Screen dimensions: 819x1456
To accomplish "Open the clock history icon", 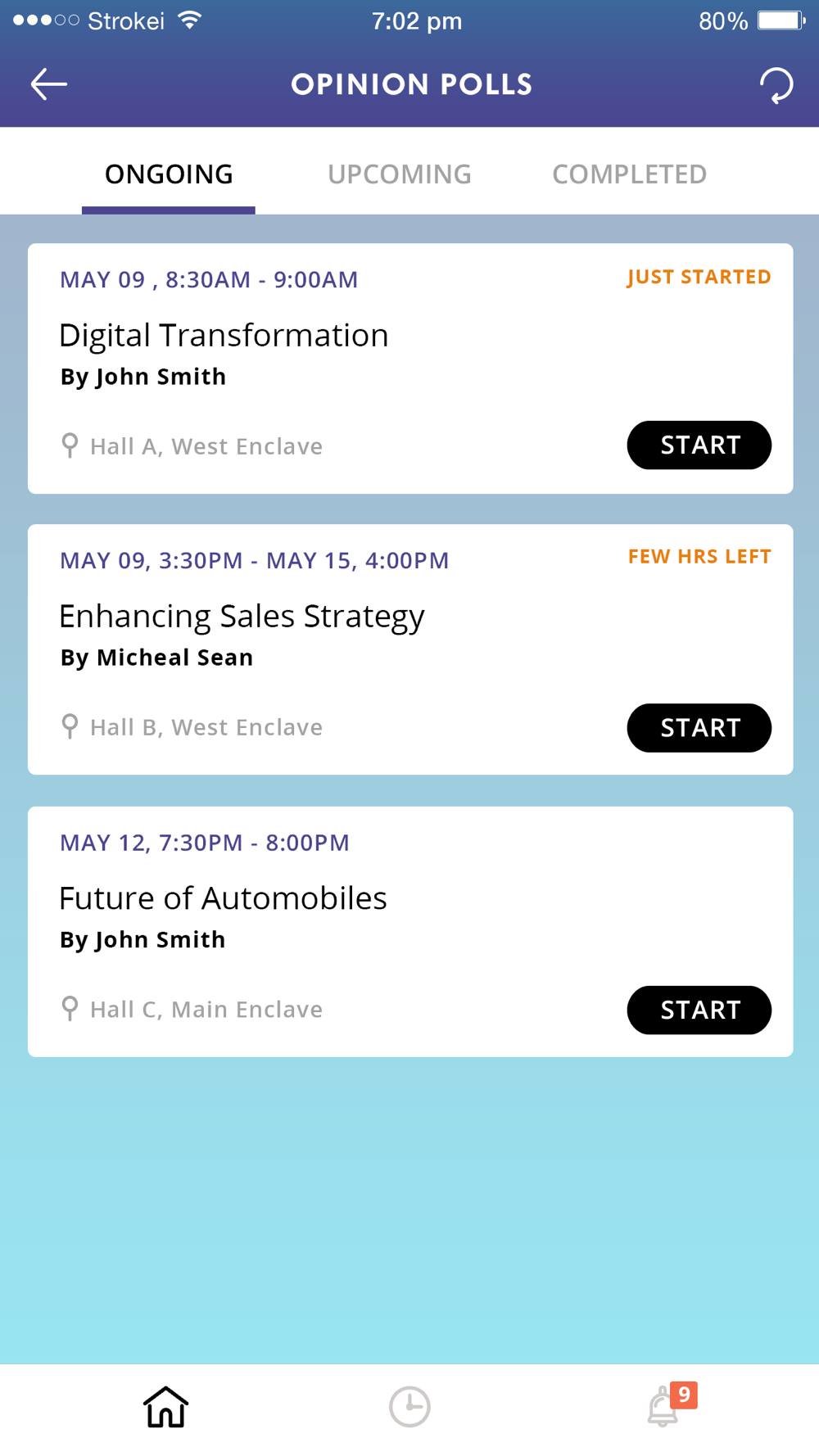I will click(x=409, y=1407).
